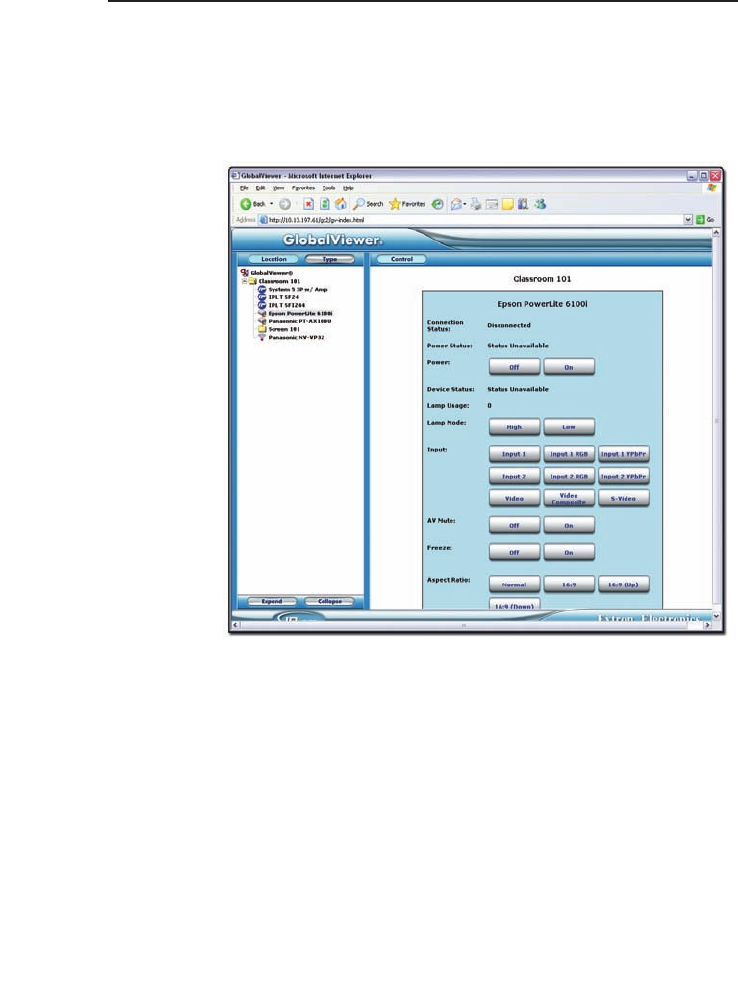Open the Edit menu

[x=261, y=188]
